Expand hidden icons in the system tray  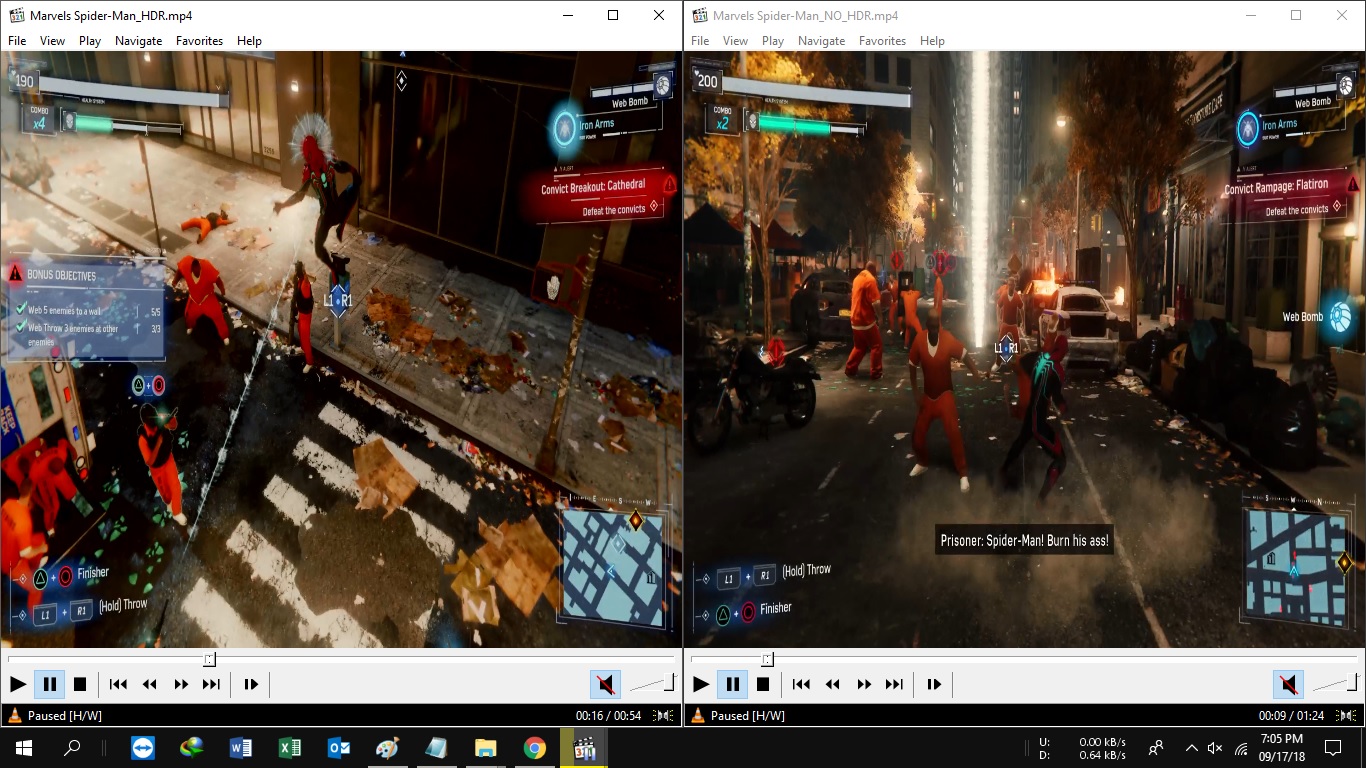[1191, 747]
